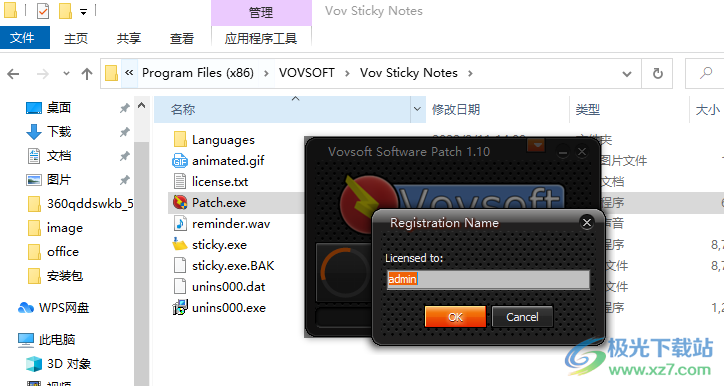Viewport: 724px width, 386px height.
Task: Expand chevron after Vov Sticky Notes breadcrumb
Action: pos(470,73)
